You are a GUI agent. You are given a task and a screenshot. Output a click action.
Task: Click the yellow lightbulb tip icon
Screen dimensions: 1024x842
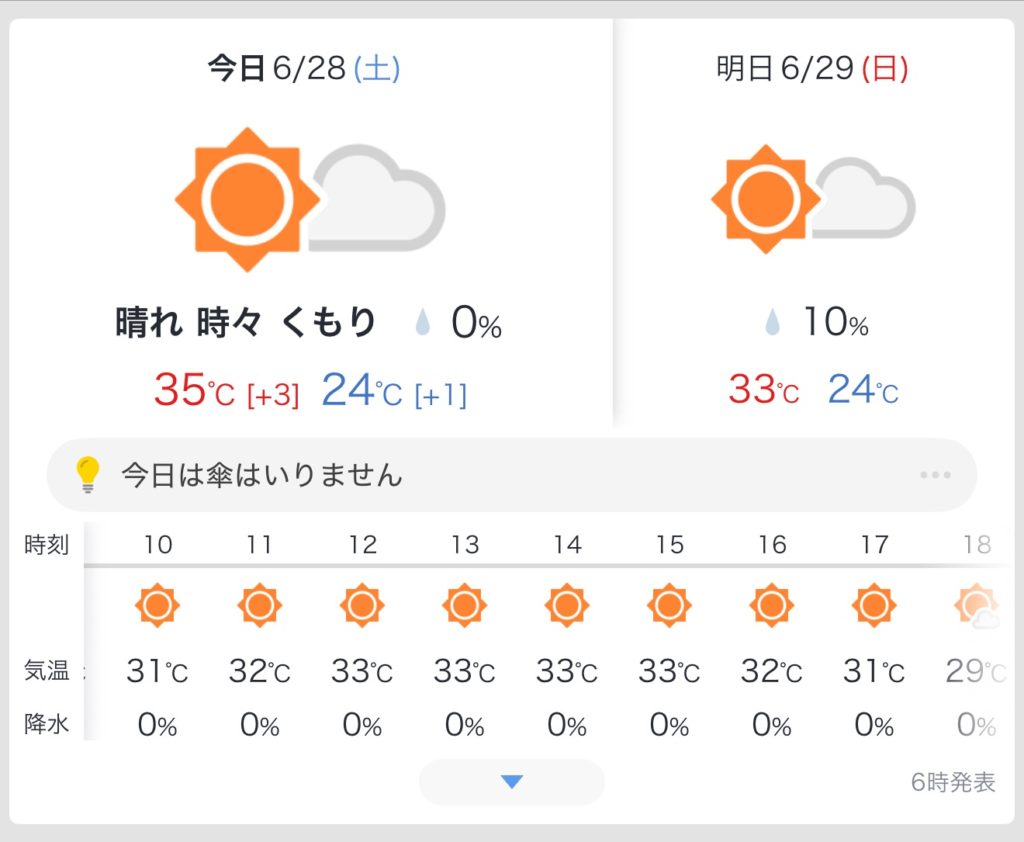(x=89, y=474)
